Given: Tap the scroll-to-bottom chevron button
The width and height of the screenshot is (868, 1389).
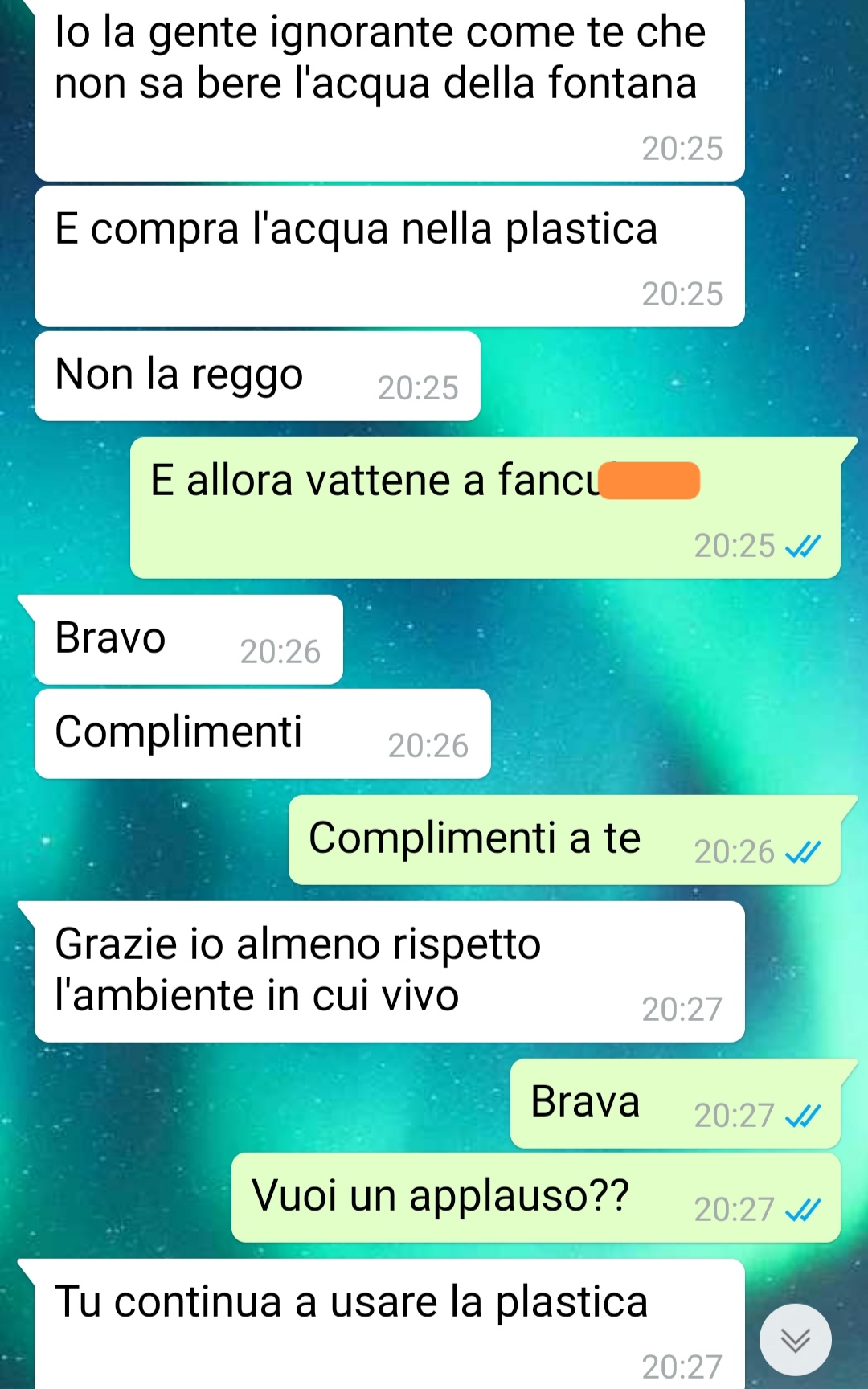Looking at the screenshot, I should (795, 1339).
